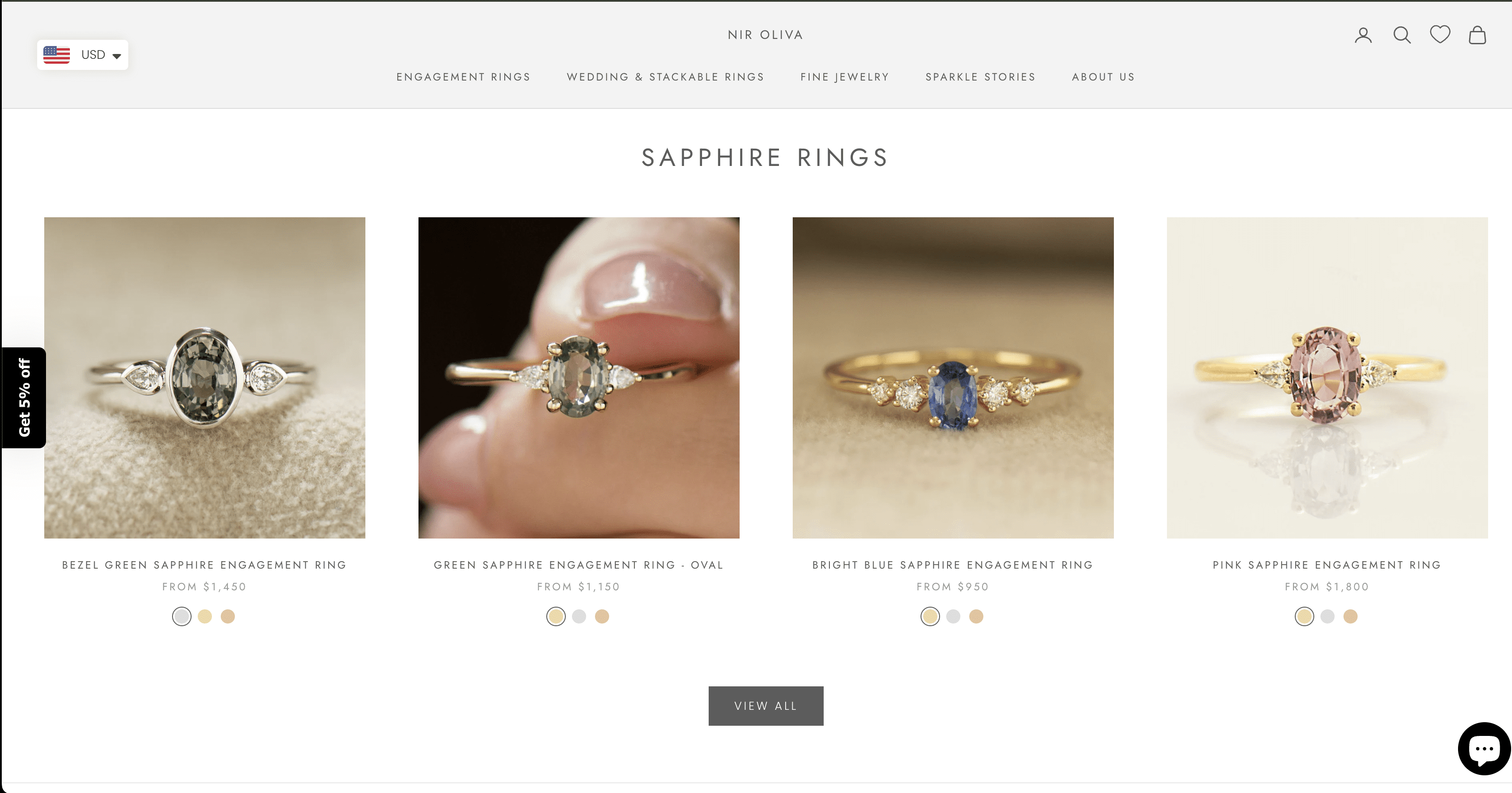Expand the USD currency dropdown arrow
Image resolution: width=1512 pixels, height=793 pixels.
tap(117, 56)
